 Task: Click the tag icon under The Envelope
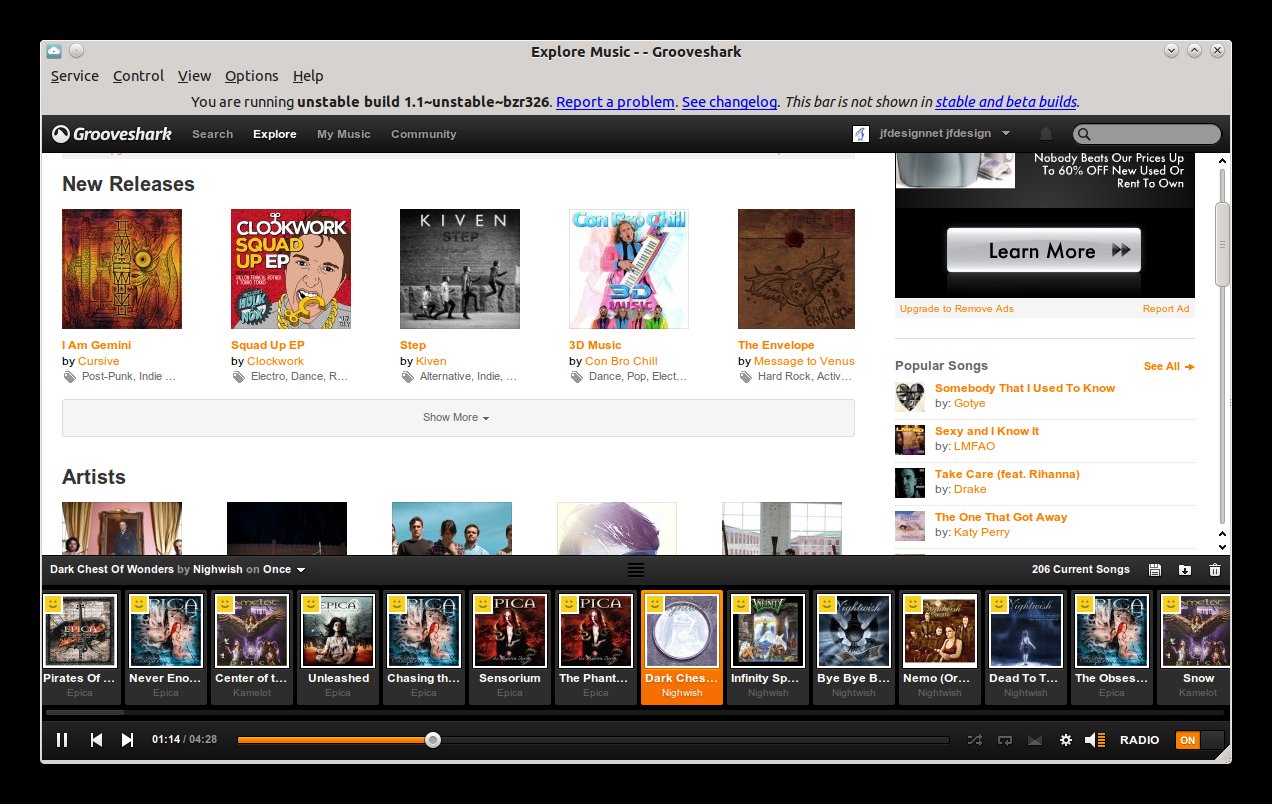tap(745, 377)
